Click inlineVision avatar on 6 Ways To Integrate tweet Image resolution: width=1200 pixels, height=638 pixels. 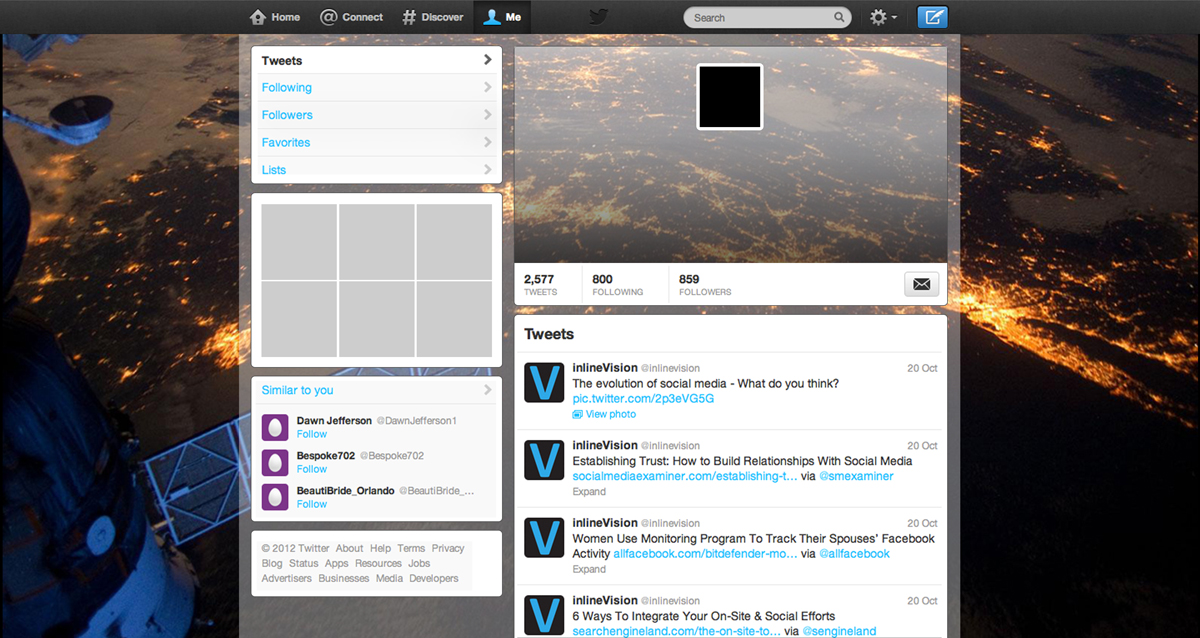click(x=545, y=615)
